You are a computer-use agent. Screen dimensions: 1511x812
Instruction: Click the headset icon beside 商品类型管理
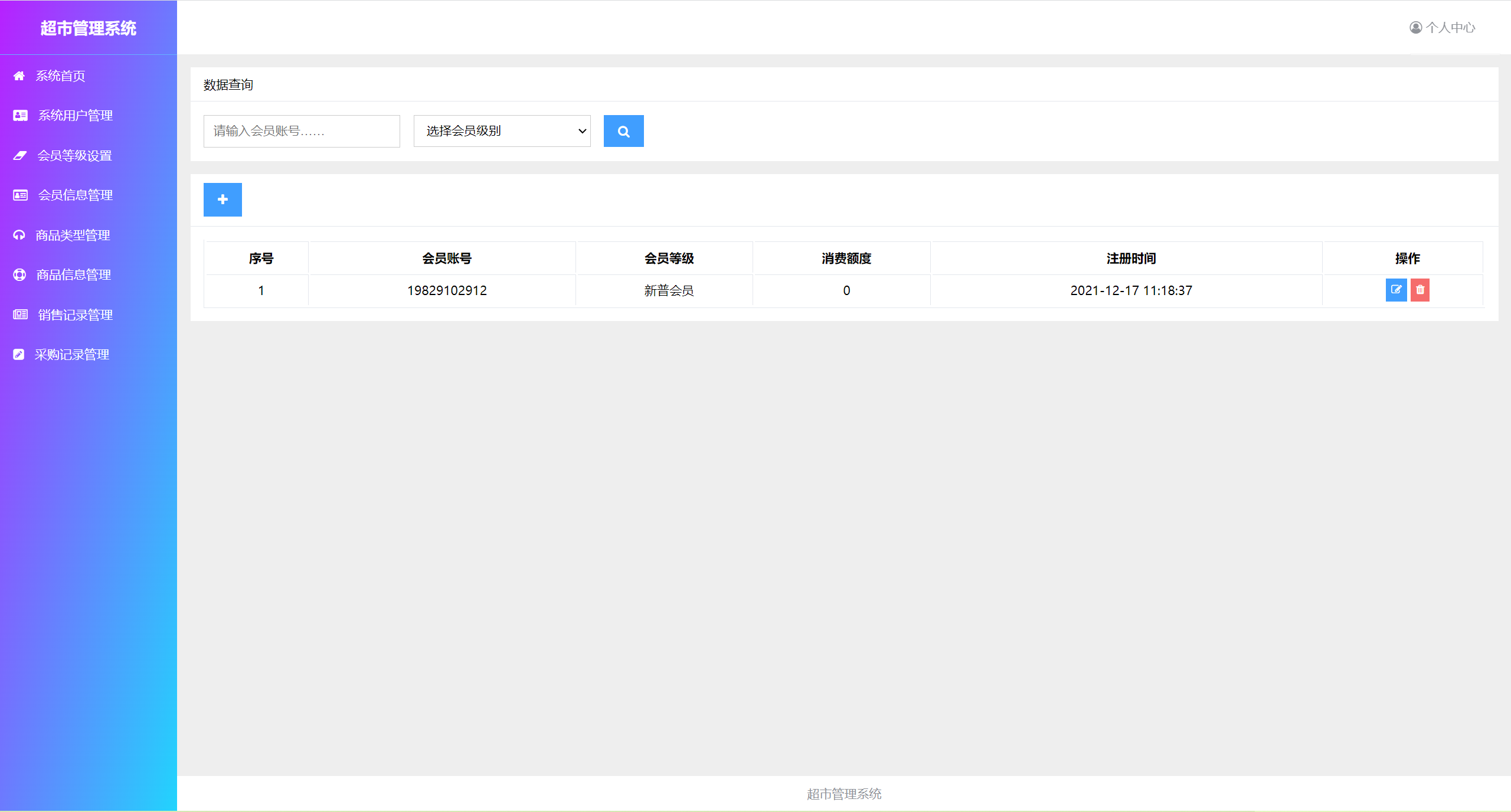pos(19,235)
